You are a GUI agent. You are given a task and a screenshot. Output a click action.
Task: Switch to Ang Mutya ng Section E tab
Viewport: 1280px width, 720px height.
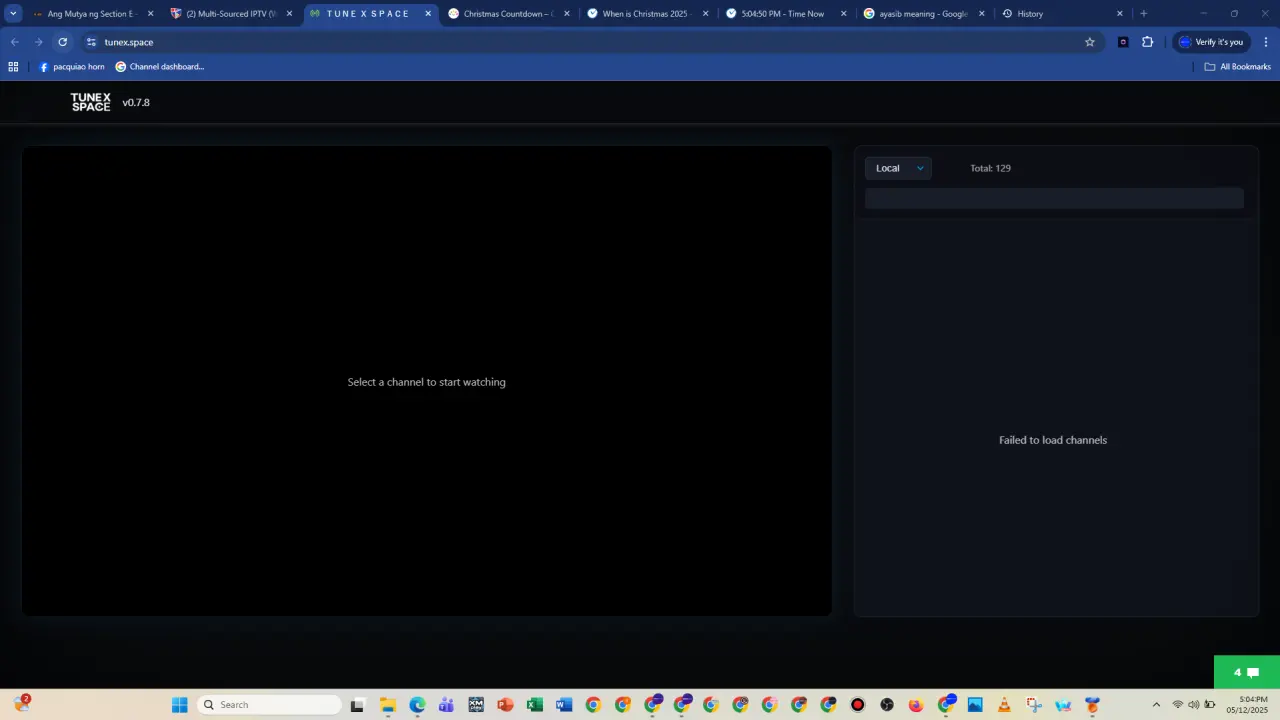(x=92, y=14)
